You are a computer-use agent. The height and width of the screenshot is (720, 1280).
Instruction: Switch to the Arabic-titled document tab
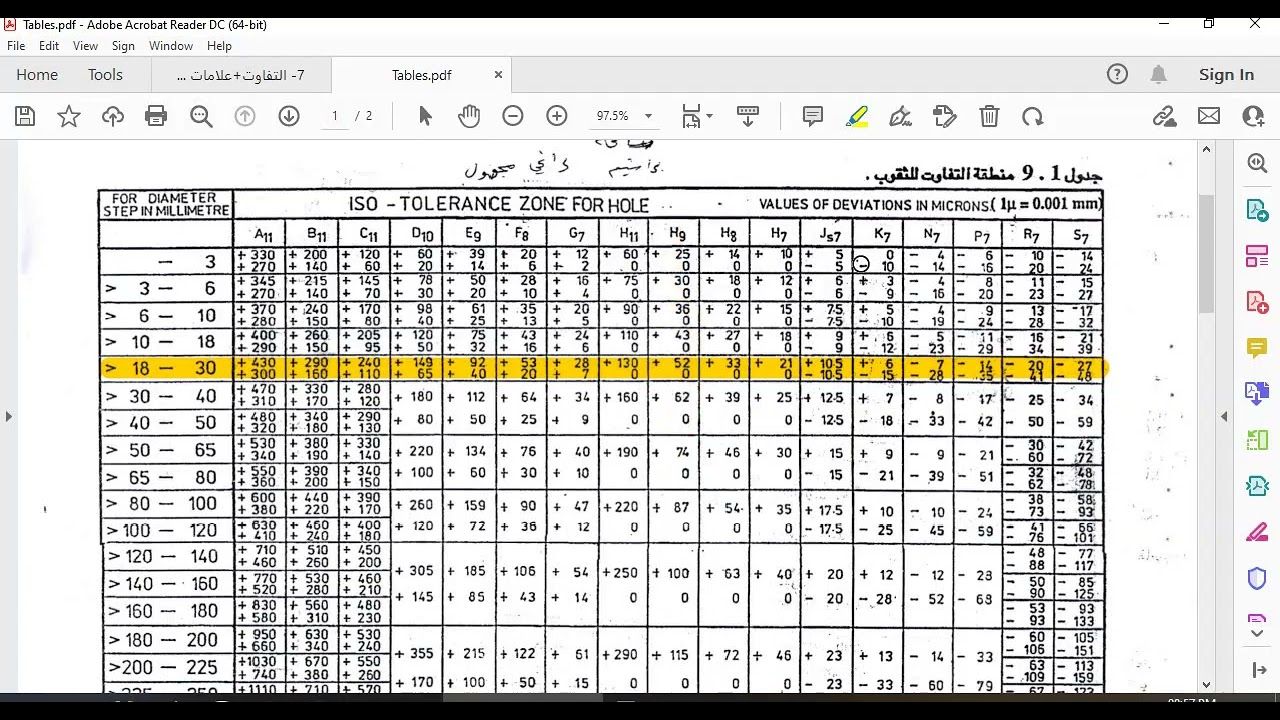tap(240, 75)
